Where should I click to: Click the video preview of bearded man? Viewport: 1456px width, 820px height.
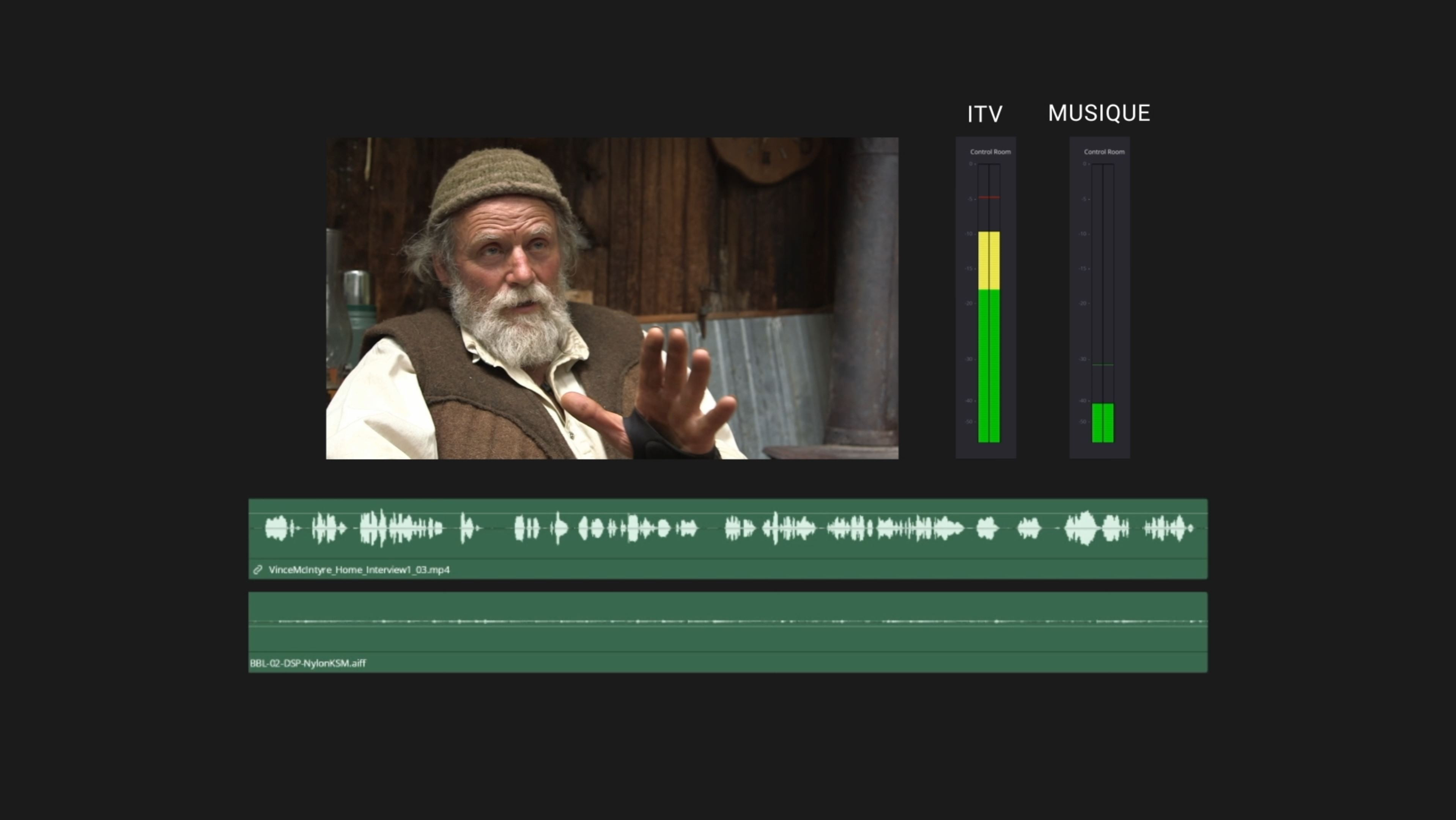tap(612, 298)
